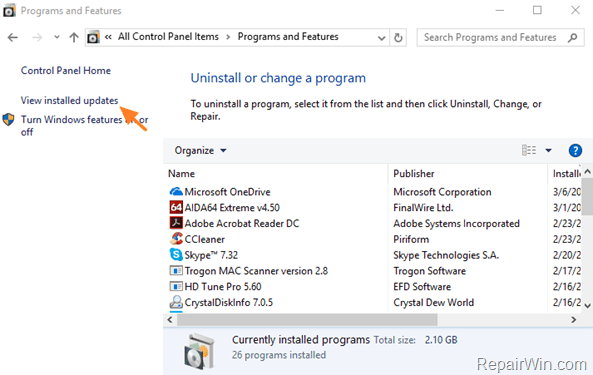Open the more view options arrow
The height and width of the screenshot is (375, 593).
point(548,150)
